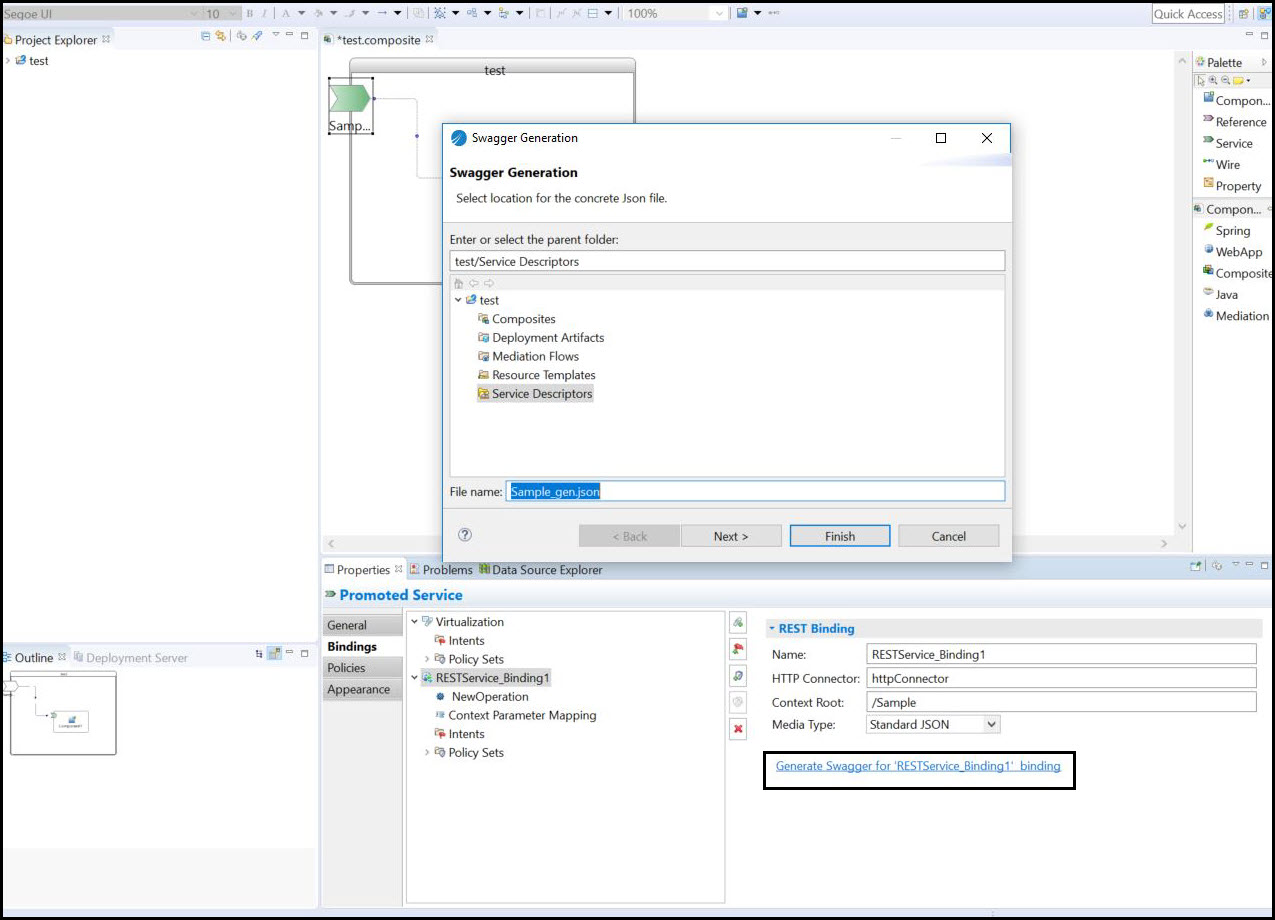Select the Service Descriptors folder
The image size is (1275, 920).
(541, 394)
